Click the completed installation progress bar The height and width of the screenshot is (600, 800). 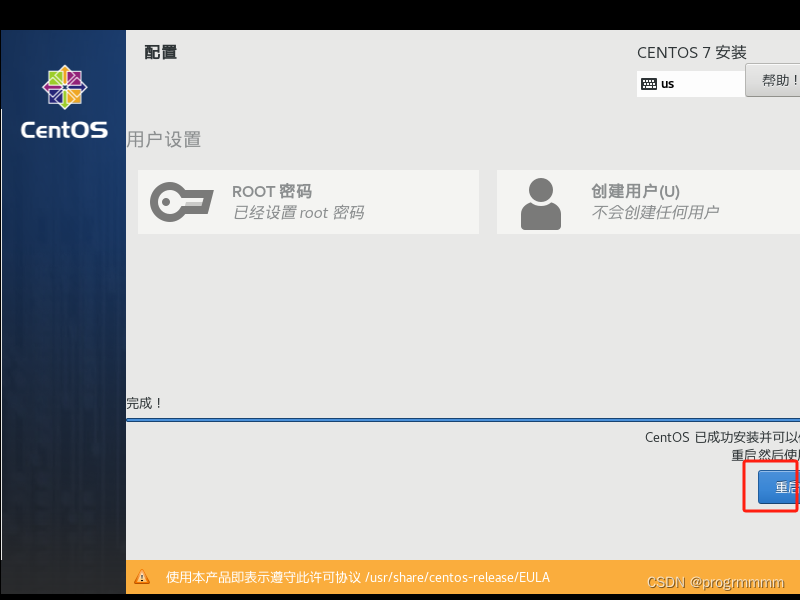pyautogui.click(x=463, y=420)
